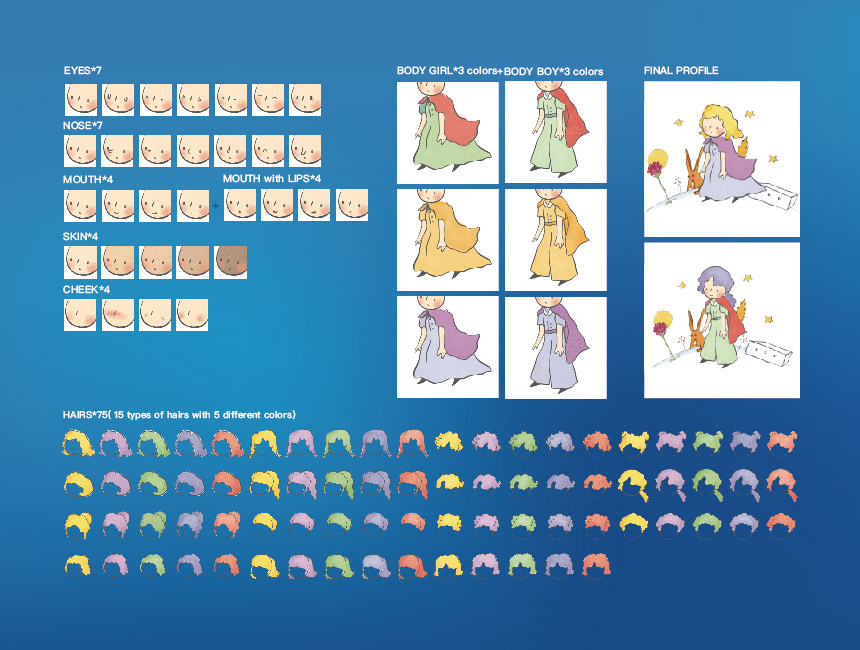Pick the sixth hair, yellow, in bottom hairs row

pos(265,566)
